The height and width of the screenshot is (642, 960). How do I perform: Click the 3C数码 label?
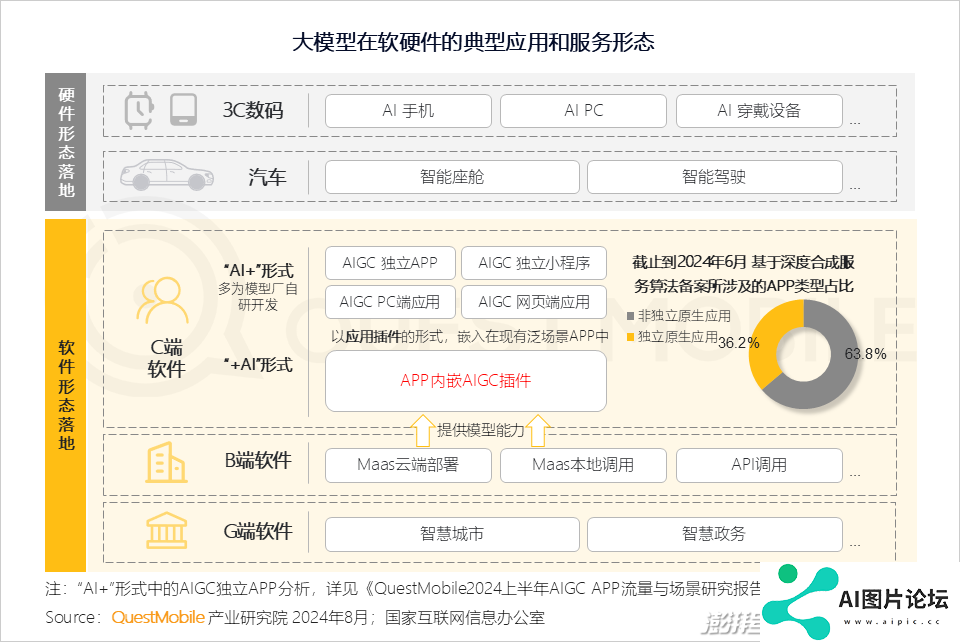[252, 111]
